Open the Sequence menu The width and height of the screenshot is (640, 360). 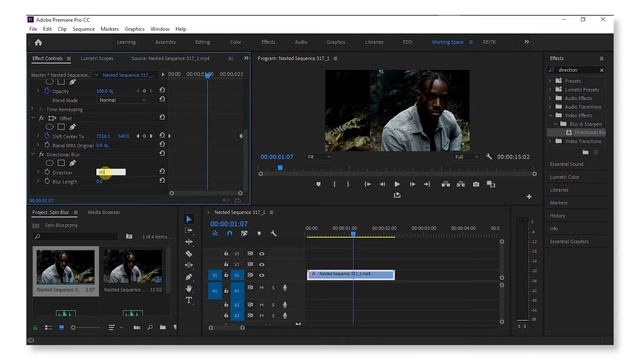[x=84, y=29]
